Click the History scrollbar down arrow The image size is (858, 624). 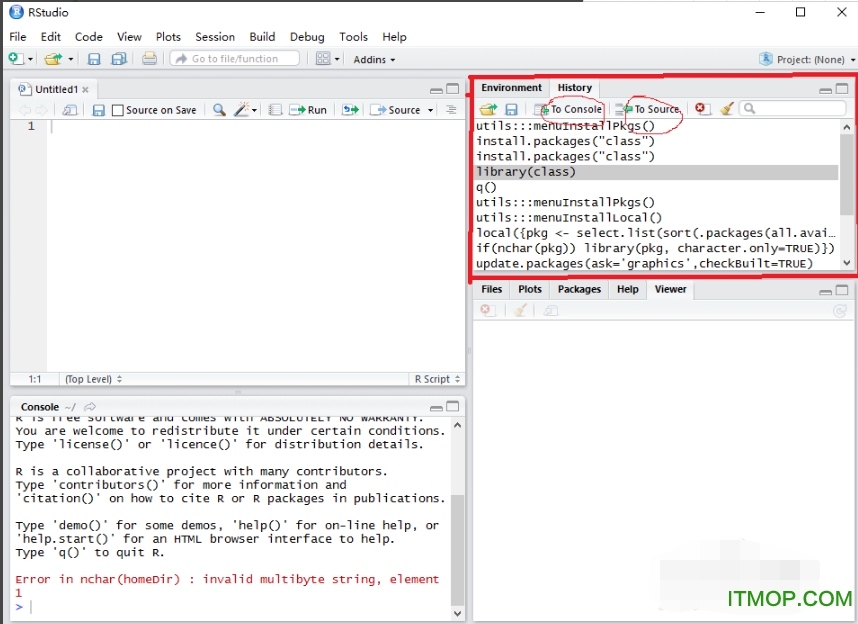(x=847, y=262)
